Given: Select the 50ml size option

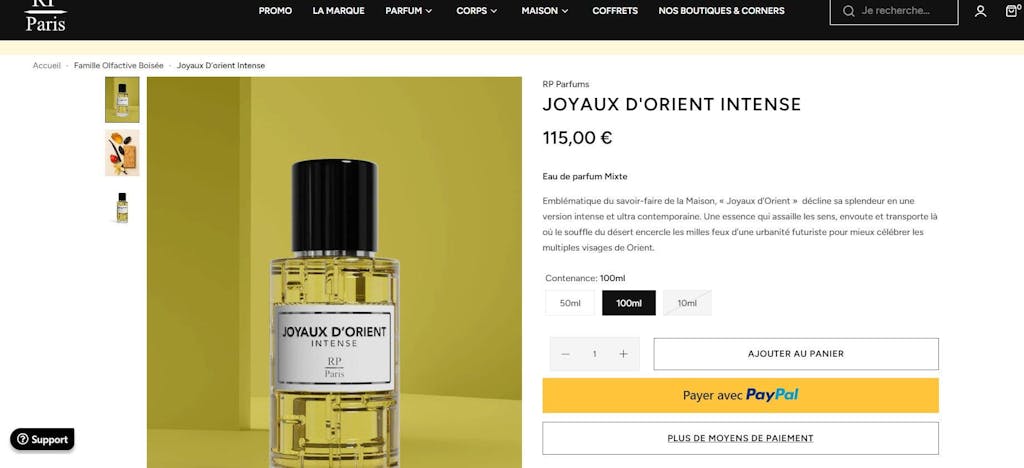Looking at the screenshot, I should [570, 303].
